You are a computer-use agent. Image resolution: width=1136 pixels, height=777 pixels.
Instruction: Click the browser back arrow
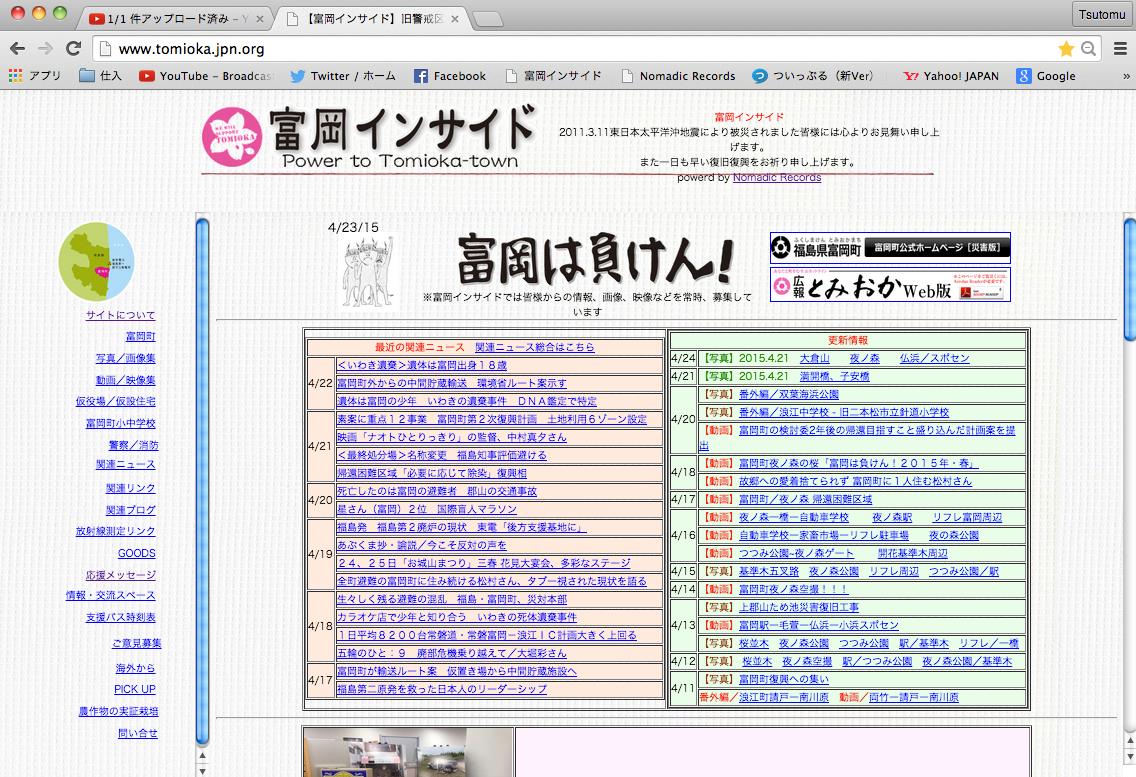click(17, 49)
